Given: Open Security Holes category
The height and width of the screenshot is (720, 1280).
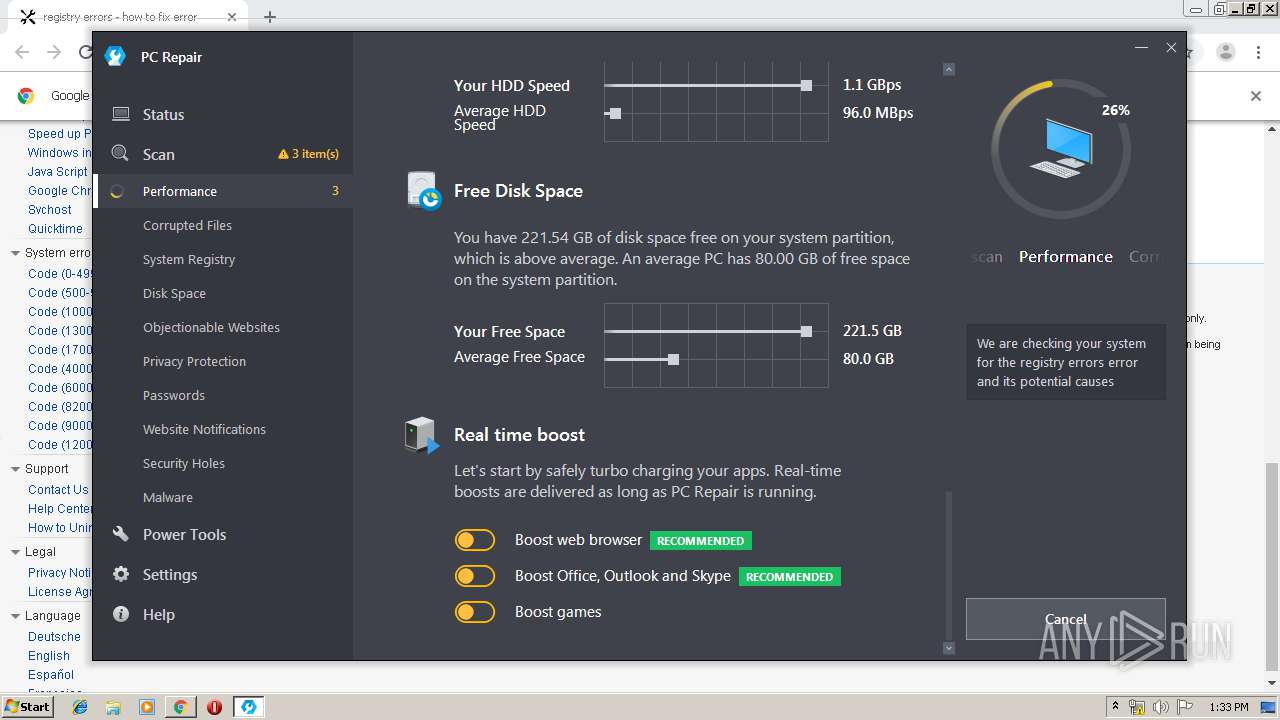Looking at the screenshot, I should coord(184,463).
